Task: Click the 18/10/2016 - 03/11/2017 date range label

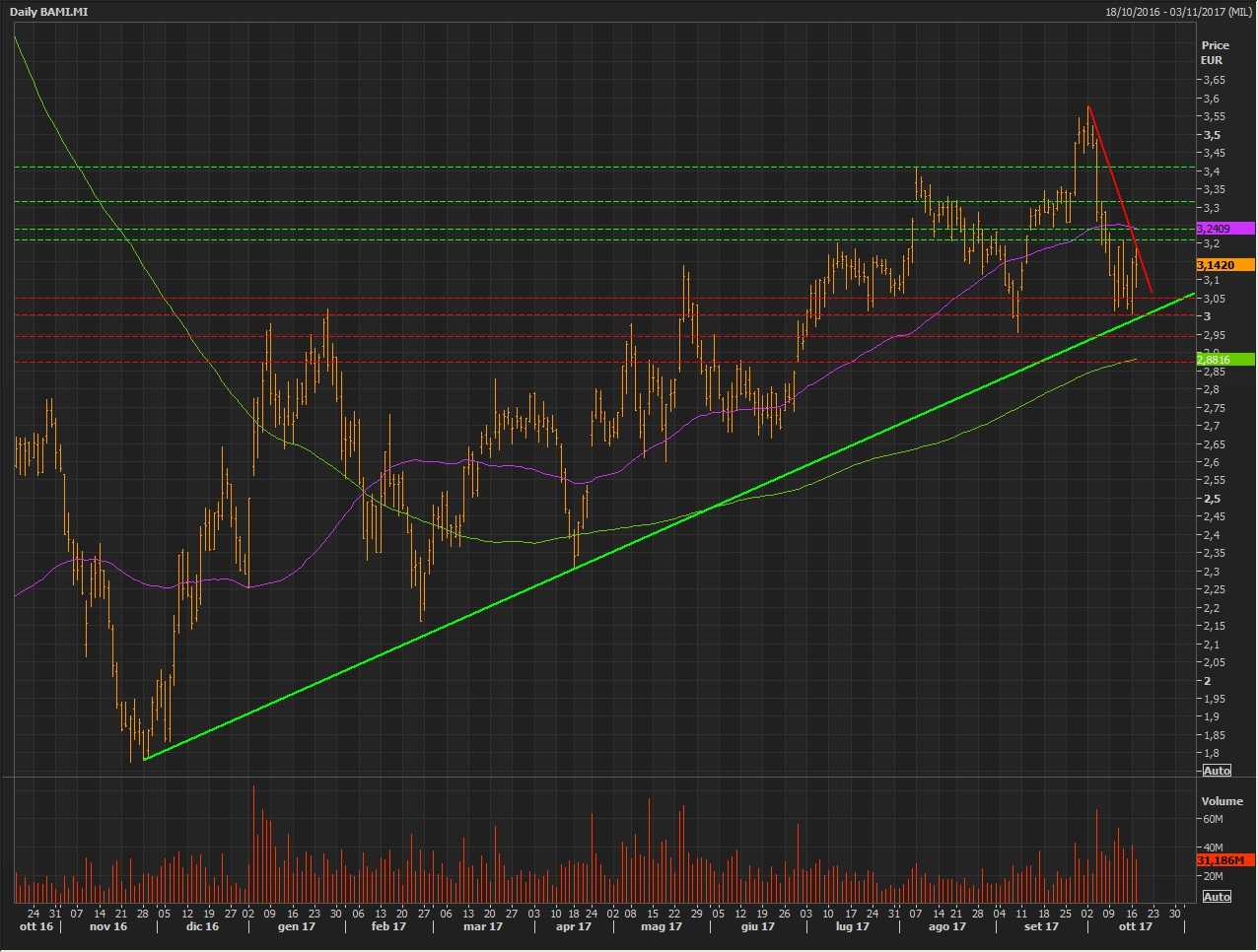Action: click(1178, 12)
